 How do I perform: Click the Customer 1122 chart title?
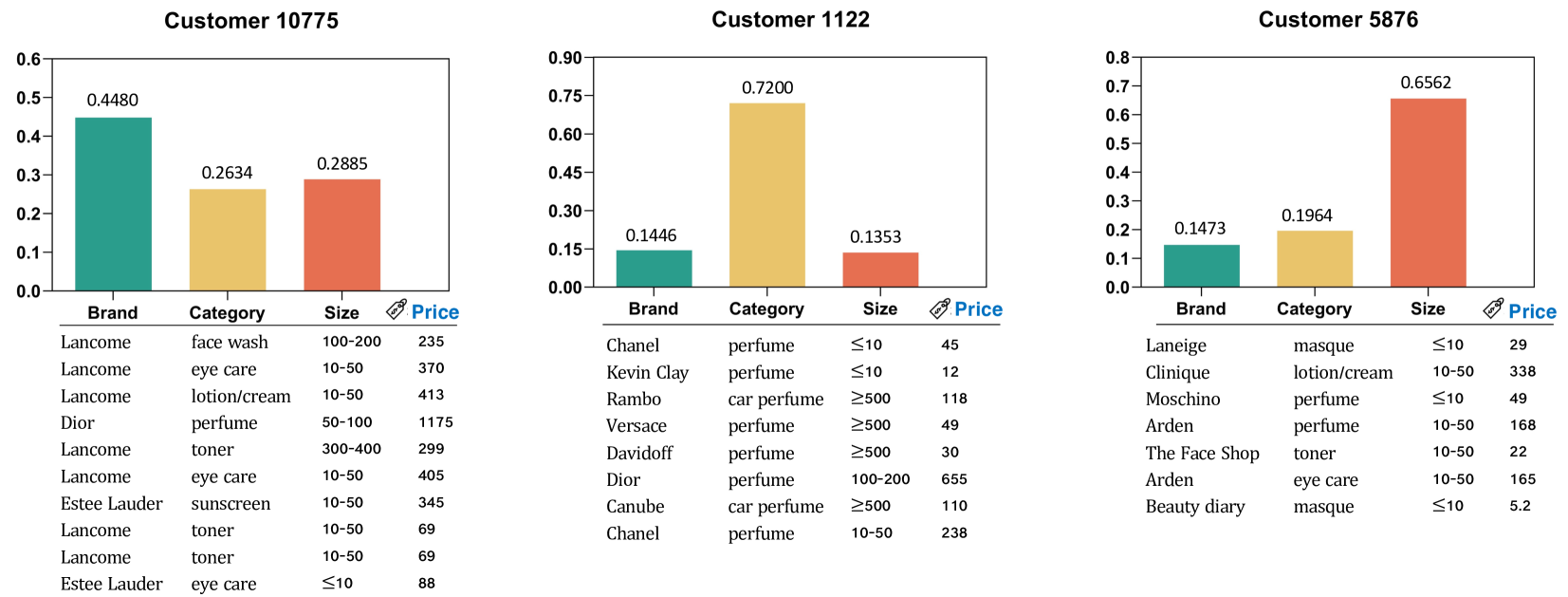click(x=790, y=20)
